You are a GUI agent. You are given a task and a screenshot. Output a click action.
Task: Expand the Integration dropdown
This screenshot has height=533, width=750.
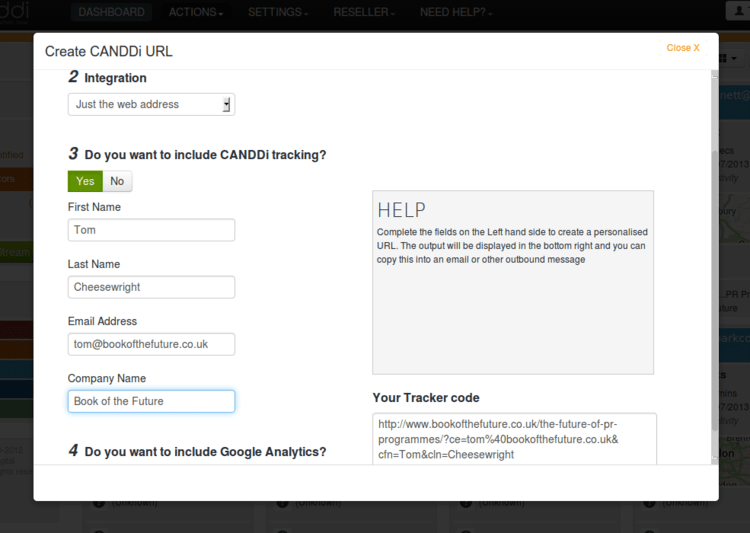click(x=151, y=104)
